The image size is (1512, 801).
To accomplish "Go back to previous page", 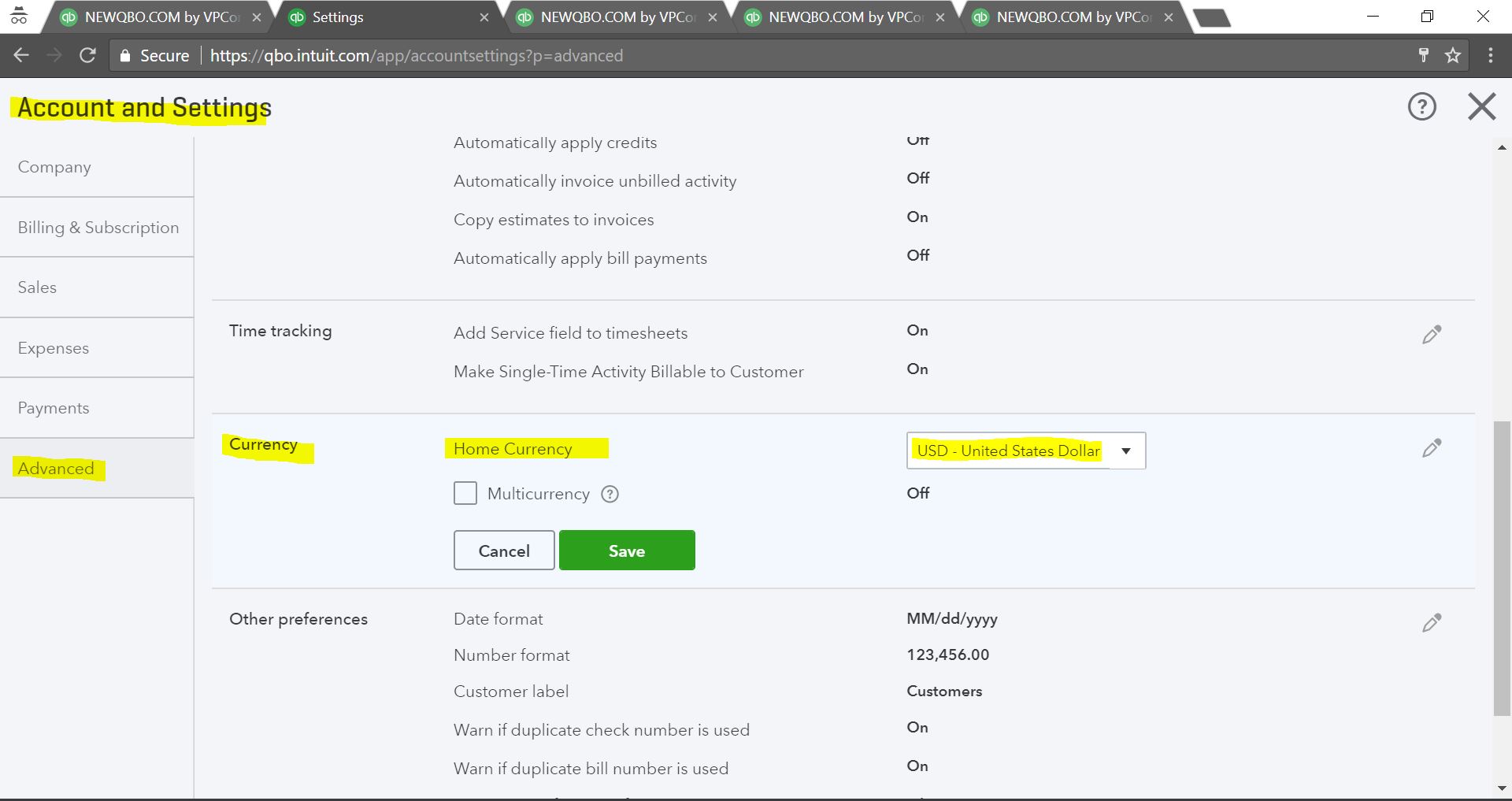I will click(21, 55).
